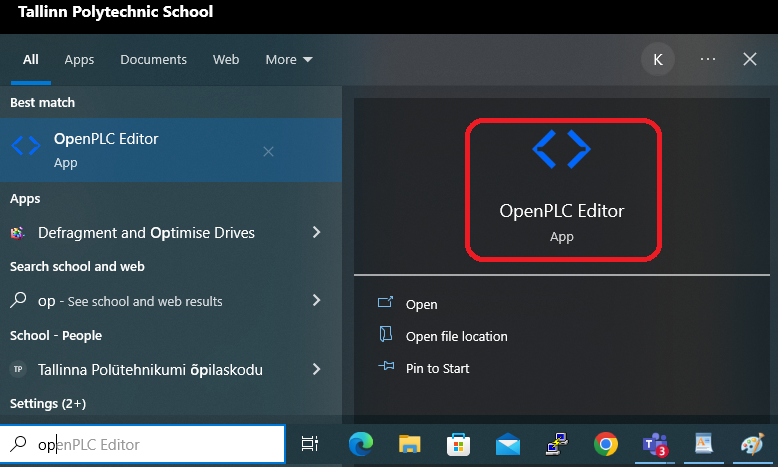The image size is (778, 467).
Task: Open the Paint app from taskbar
Action: [x=753, y=444]
